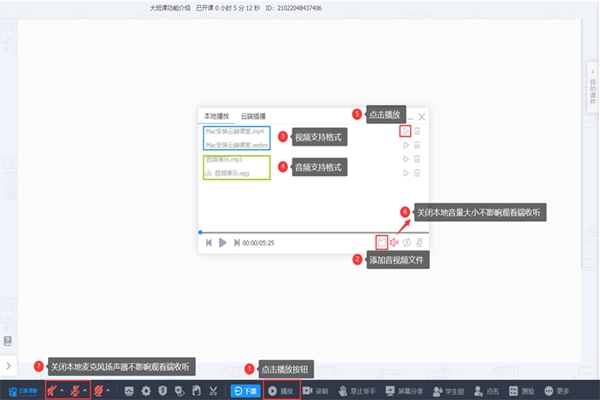600x400 pixels.
Task: Click the add audio/video file folder icon
Action: click(383, 242)
